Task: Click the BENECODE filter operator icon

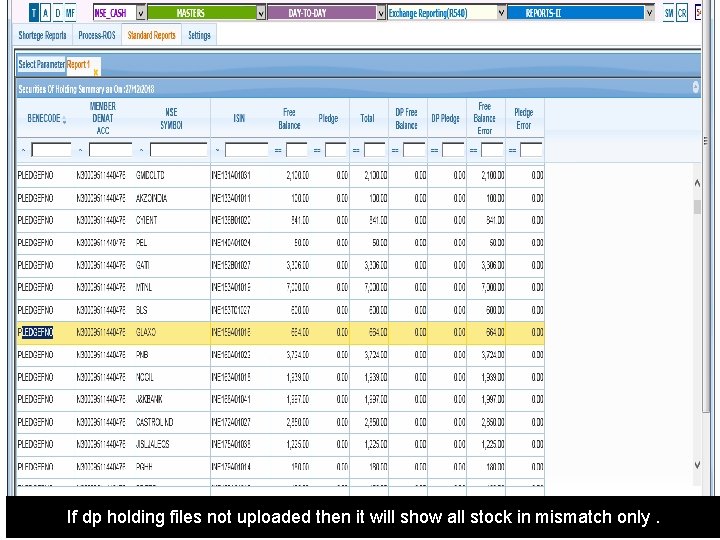Action: click(23, 150)
